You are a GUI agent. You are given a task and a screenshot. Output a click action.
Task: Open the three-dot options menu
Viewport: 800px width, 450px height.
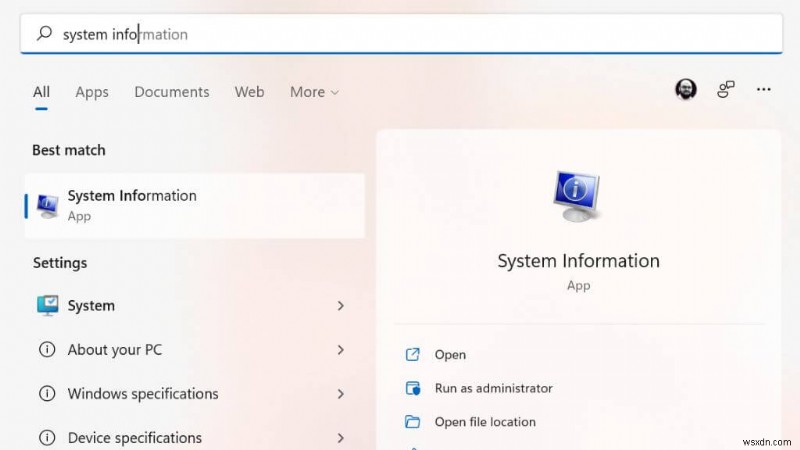coord(763,89)
